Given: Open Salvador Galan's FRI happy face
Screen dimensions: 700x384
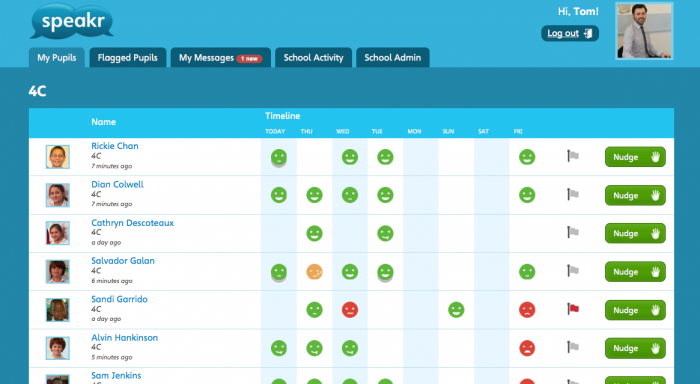Looking at the screenshot, I should pyautogui.click(x=527, y=272).
